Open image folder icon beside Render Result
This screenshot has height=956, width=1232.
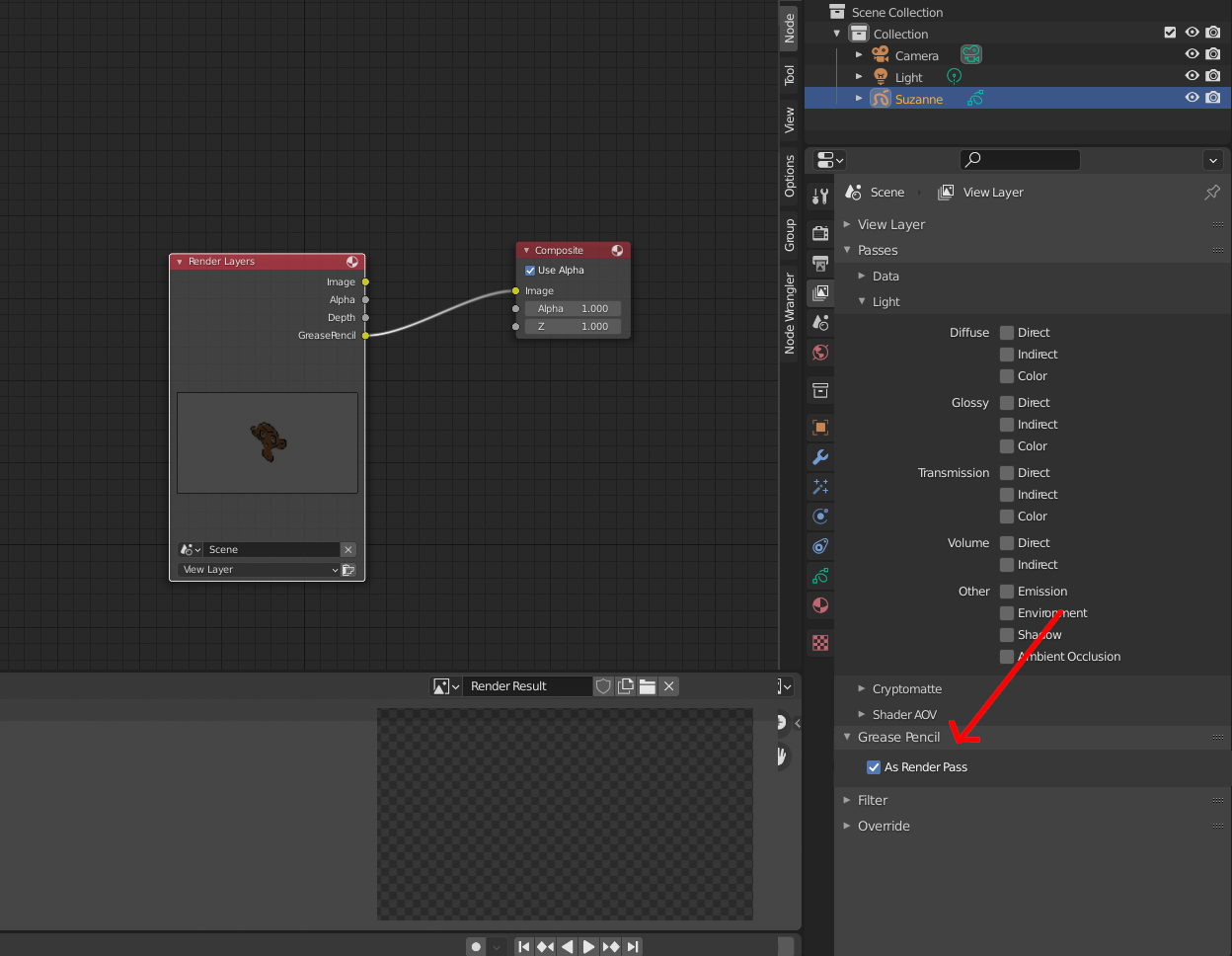648,686
